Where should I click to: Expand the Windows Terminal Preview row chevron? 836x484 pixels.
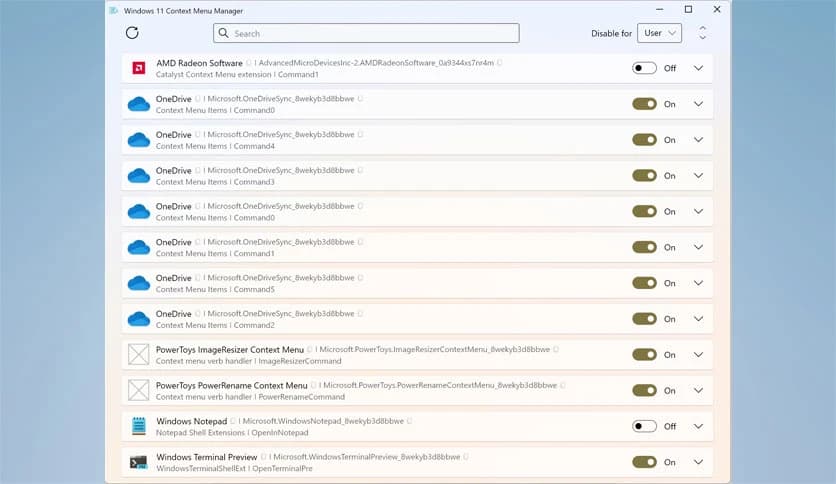click(x=698, y=462)
